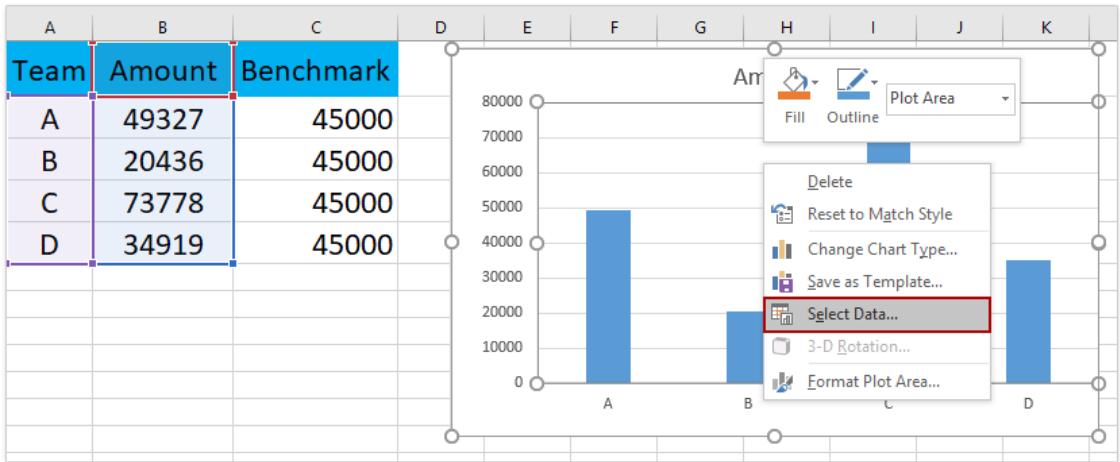Image resolution: width=1120 pixels, height=462 pixels.
Task: Open the Fill dropdown arrow
Action: [x=816, y=82]
